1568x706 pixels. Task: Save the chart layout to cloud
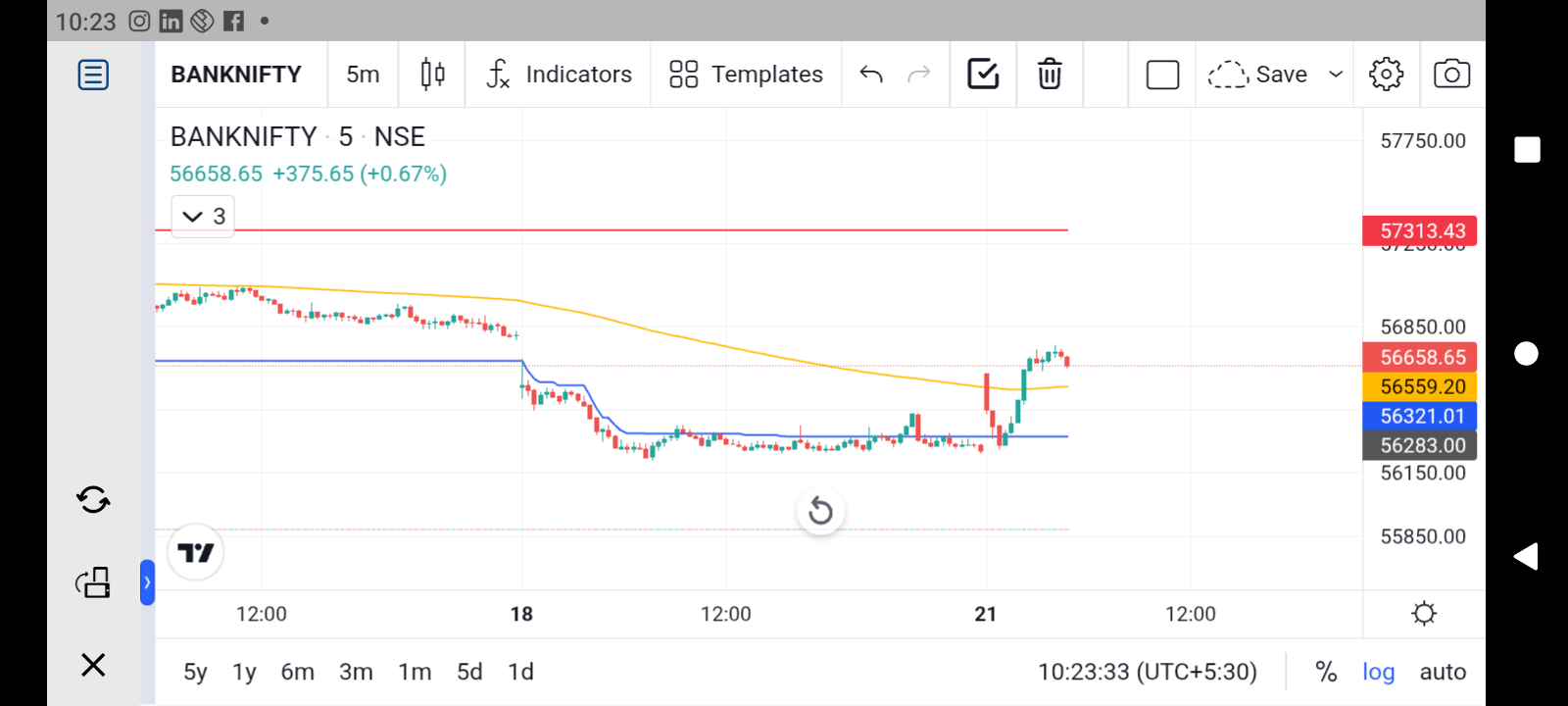[1257, 75]
